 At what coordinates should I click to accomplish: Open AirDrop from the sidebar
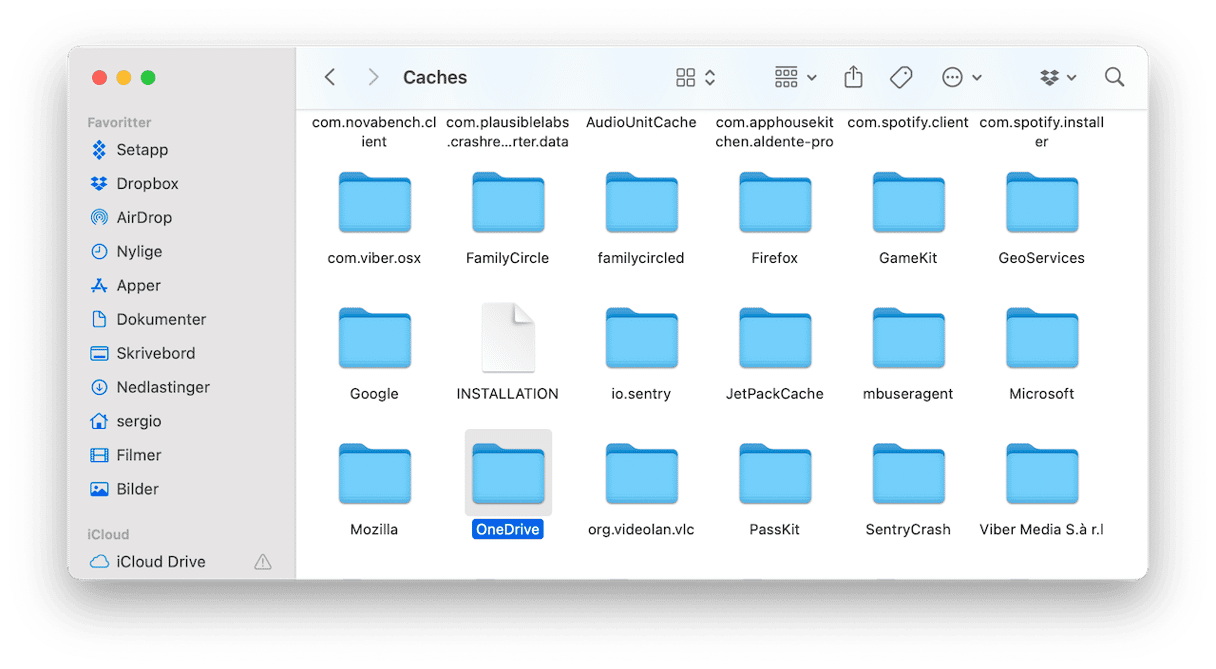pyautogui.click(x=132, y=218)
